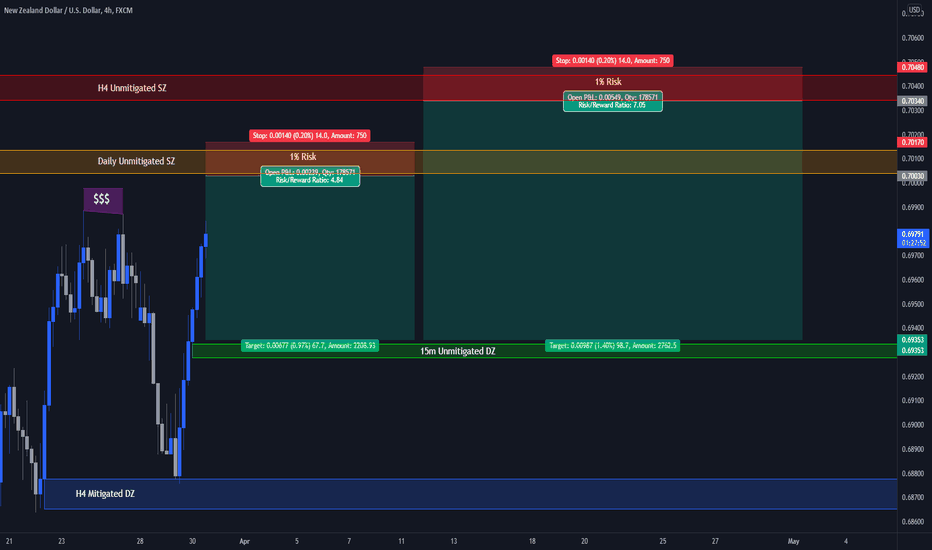The height and width of the screenshot is (550, 932).
Task: Click the gray price tag 0.70030 on the axis
Action: (x=912, y=176)
